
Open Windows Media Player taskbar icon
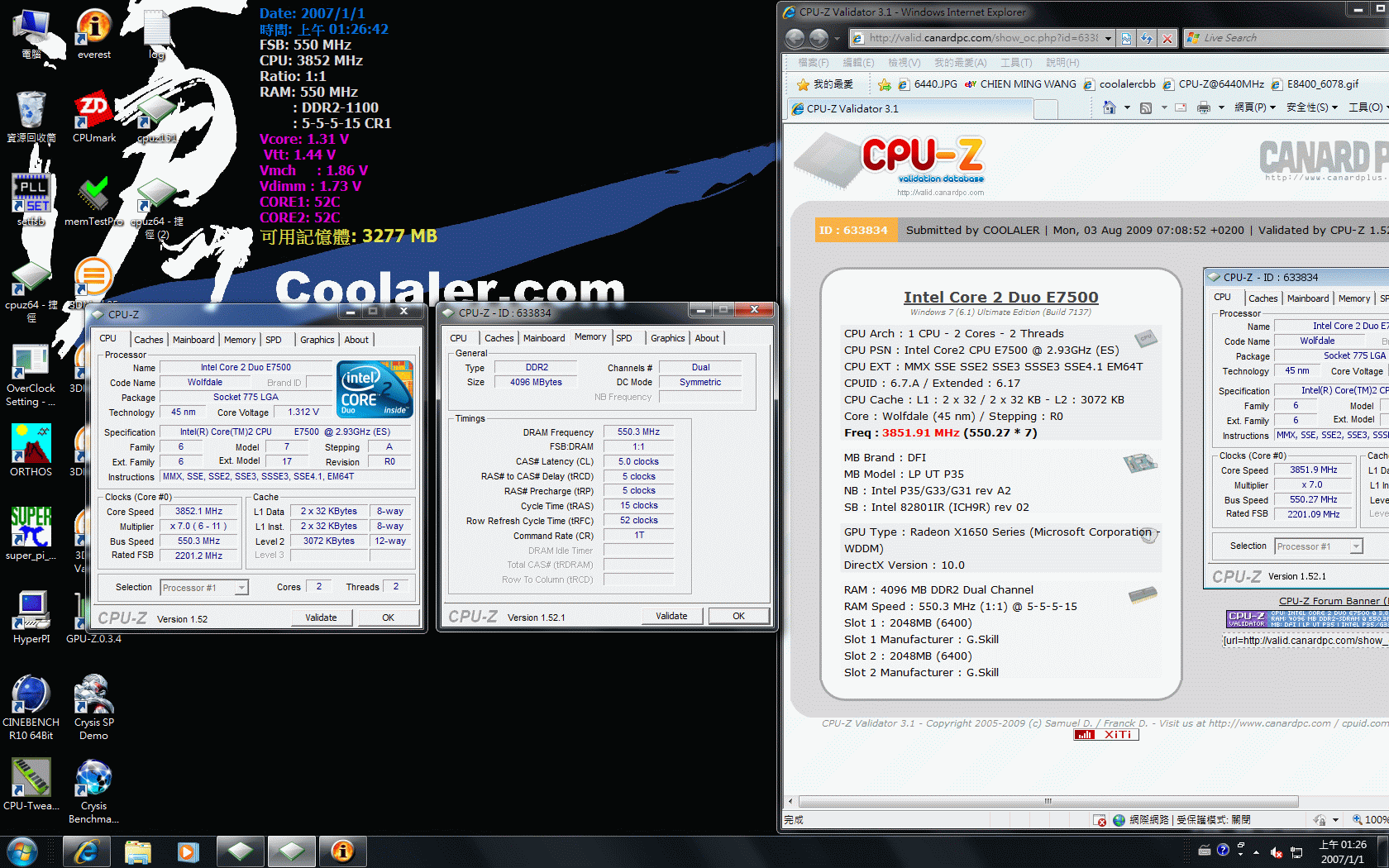coord(189,851)
